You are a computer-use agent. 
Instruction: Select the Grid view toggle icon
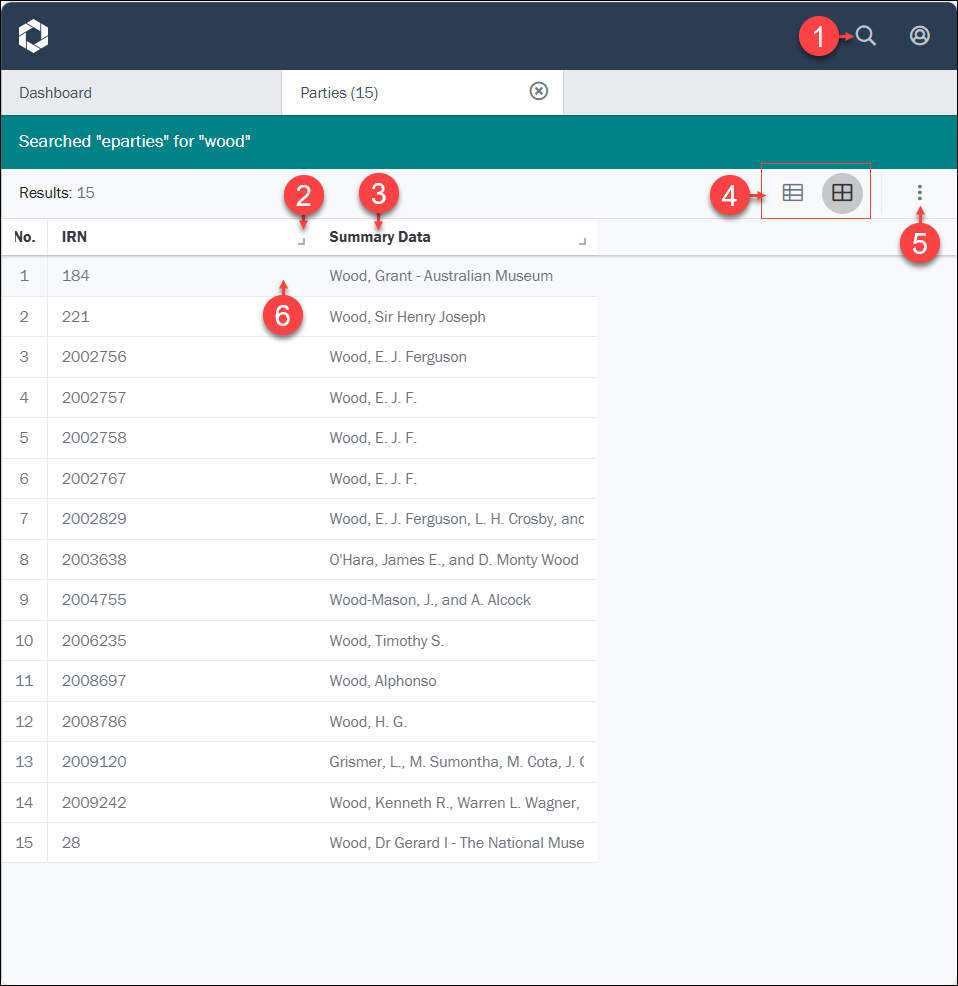point(842,193)
